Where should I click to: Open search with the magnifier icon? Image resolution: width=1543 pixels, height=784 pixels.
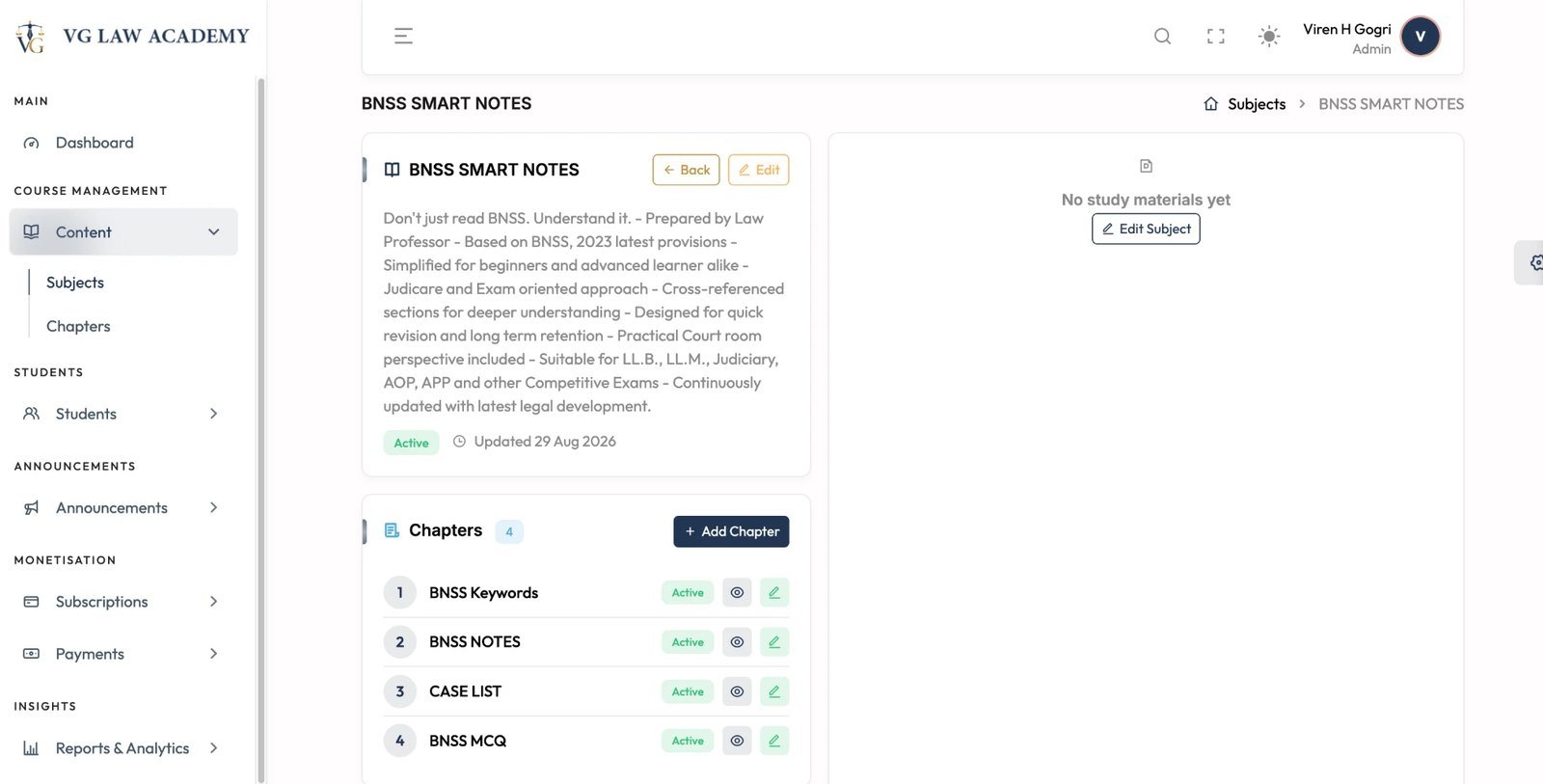pyautogui.click(x=1162, y=37)
